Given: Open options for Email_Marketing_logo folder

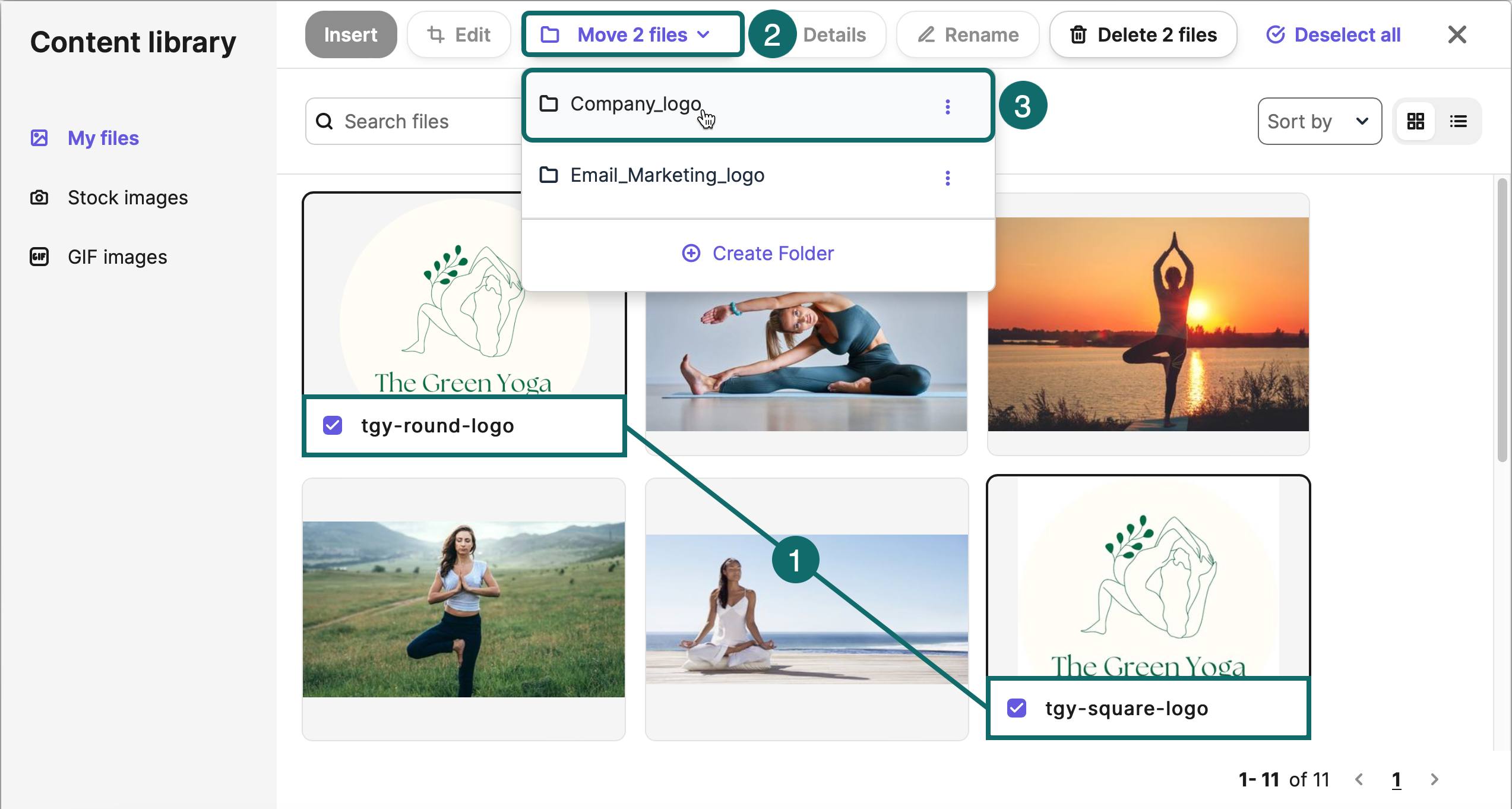Looking at the screenshot, I should tap(947, 178).
